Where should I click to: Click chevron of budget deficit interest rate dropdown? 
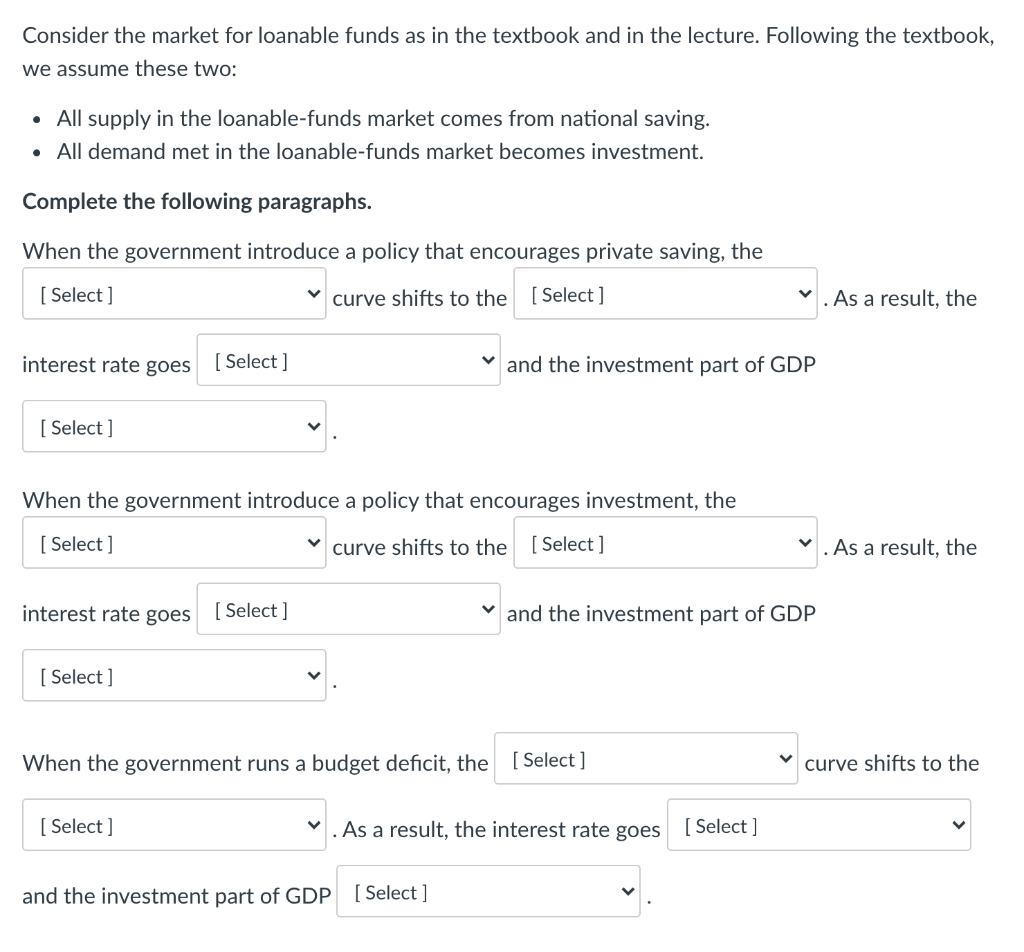(x=958, y=826)
